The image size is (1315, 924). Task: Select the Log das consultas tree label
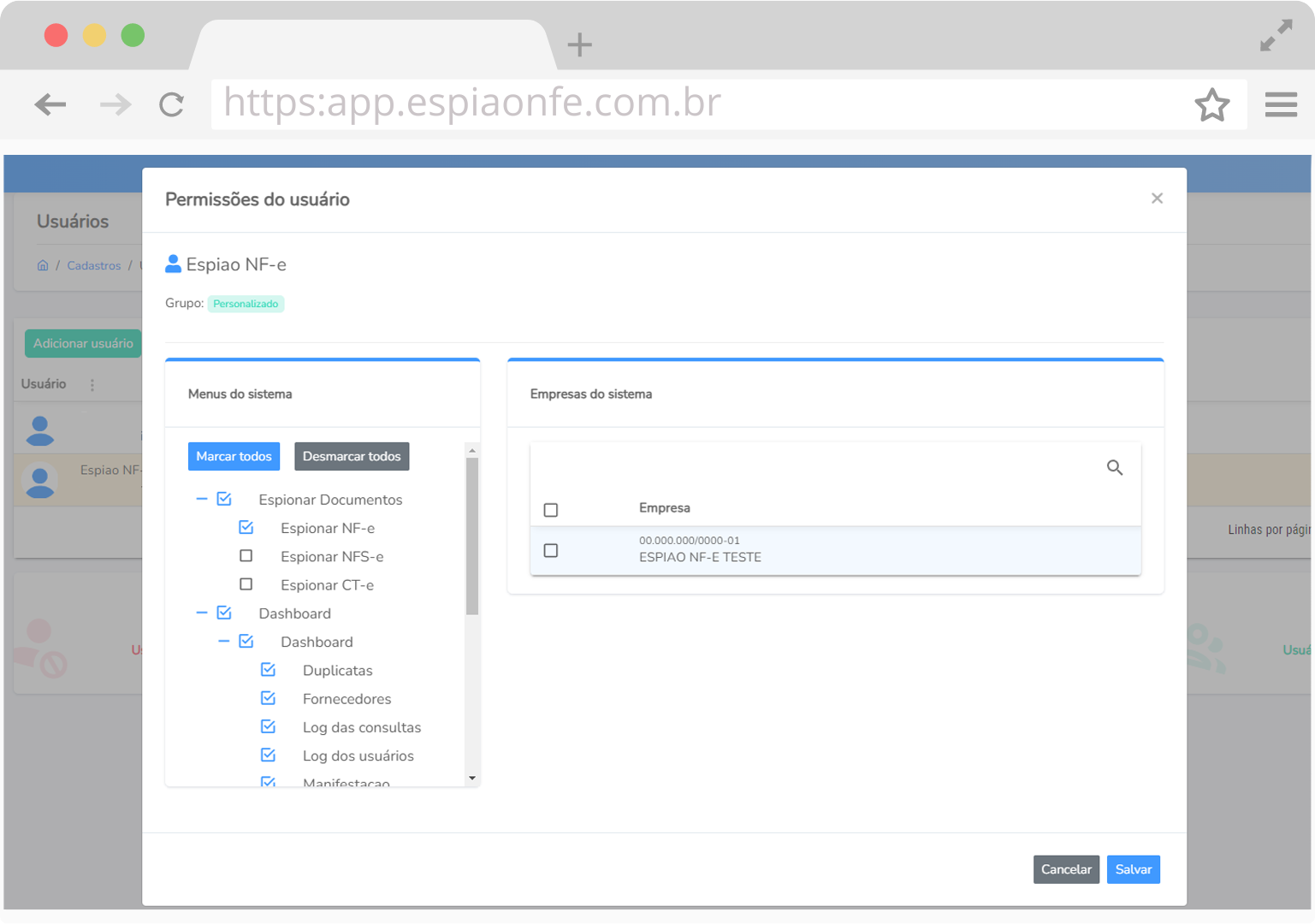(x=362, y=727)
